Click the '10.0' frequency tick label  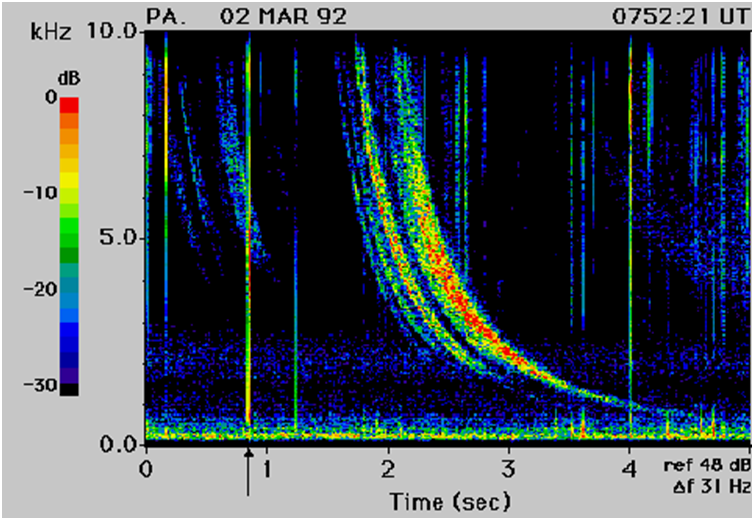click(x=112, y=32)
